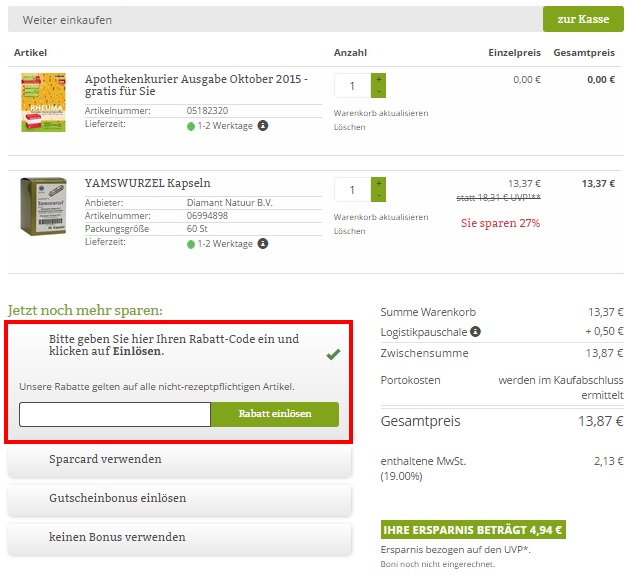Open Apothekenkurier Ausgabe Oktober 2015 product title
Screen dimensions: 641x582
click(x=196, y=85)
